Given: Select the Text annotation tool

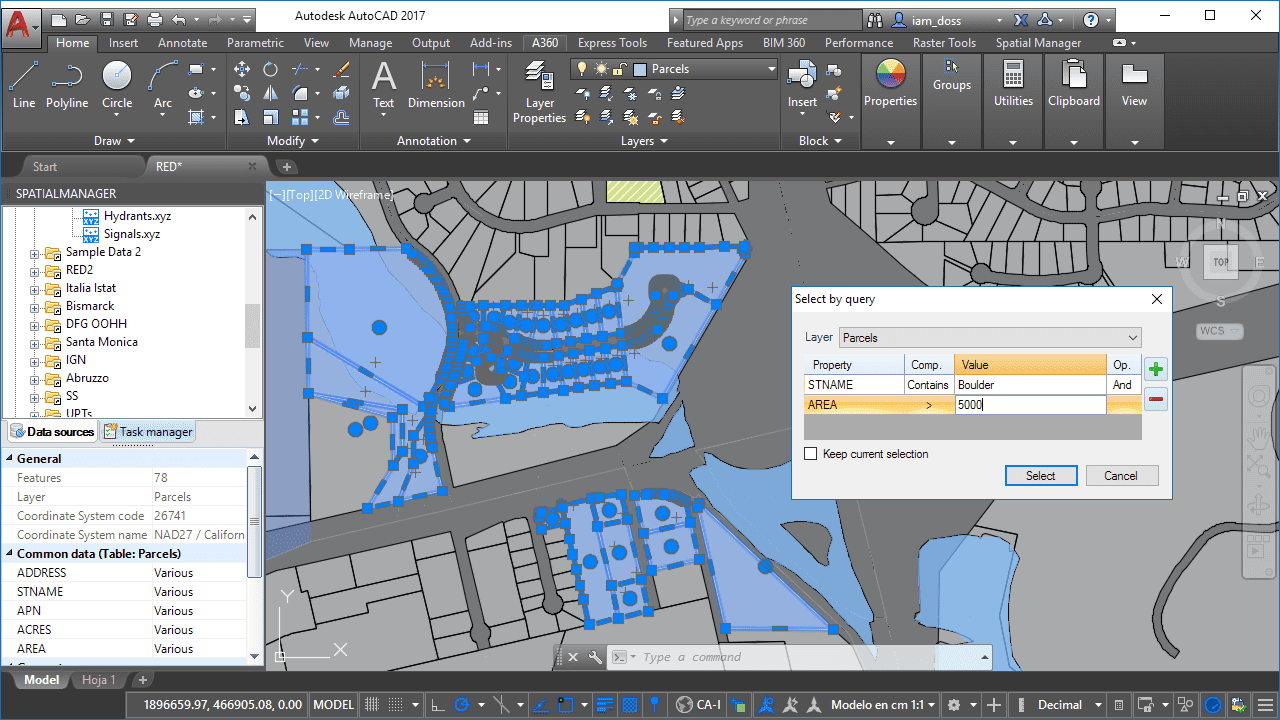Looking at the screenshot, I should click(x=384, y=85).
